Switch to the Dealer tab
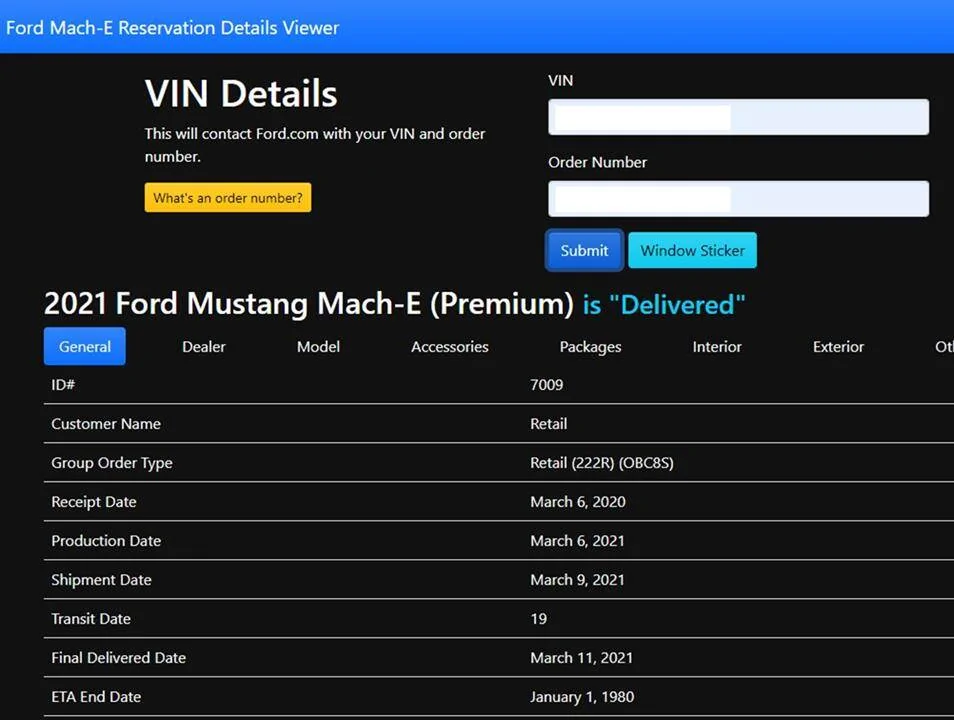This screenshot has height=720, width=954. pos(204,346)
